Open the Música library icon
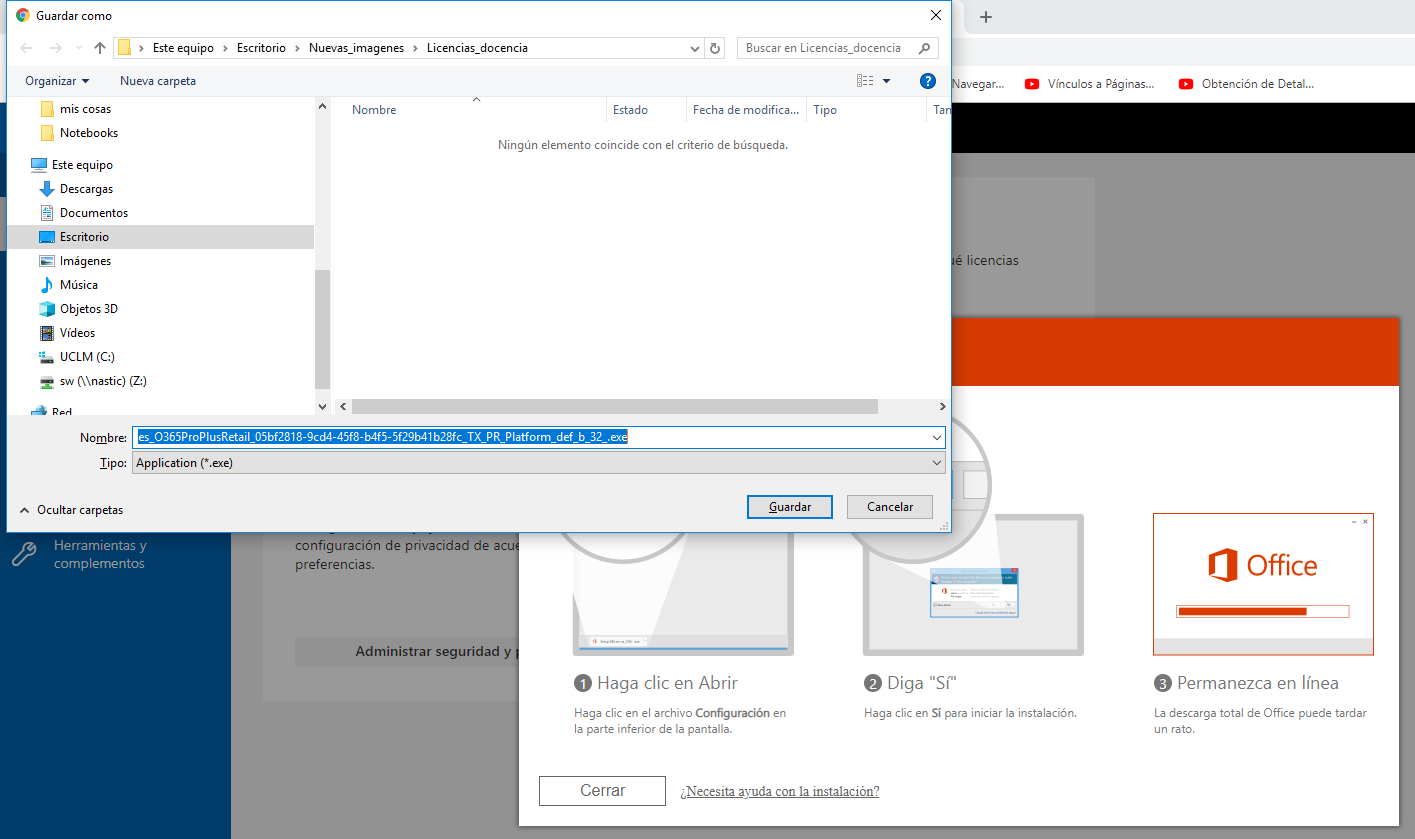This screenshot has height=839, width=1415. click(47, 285)
